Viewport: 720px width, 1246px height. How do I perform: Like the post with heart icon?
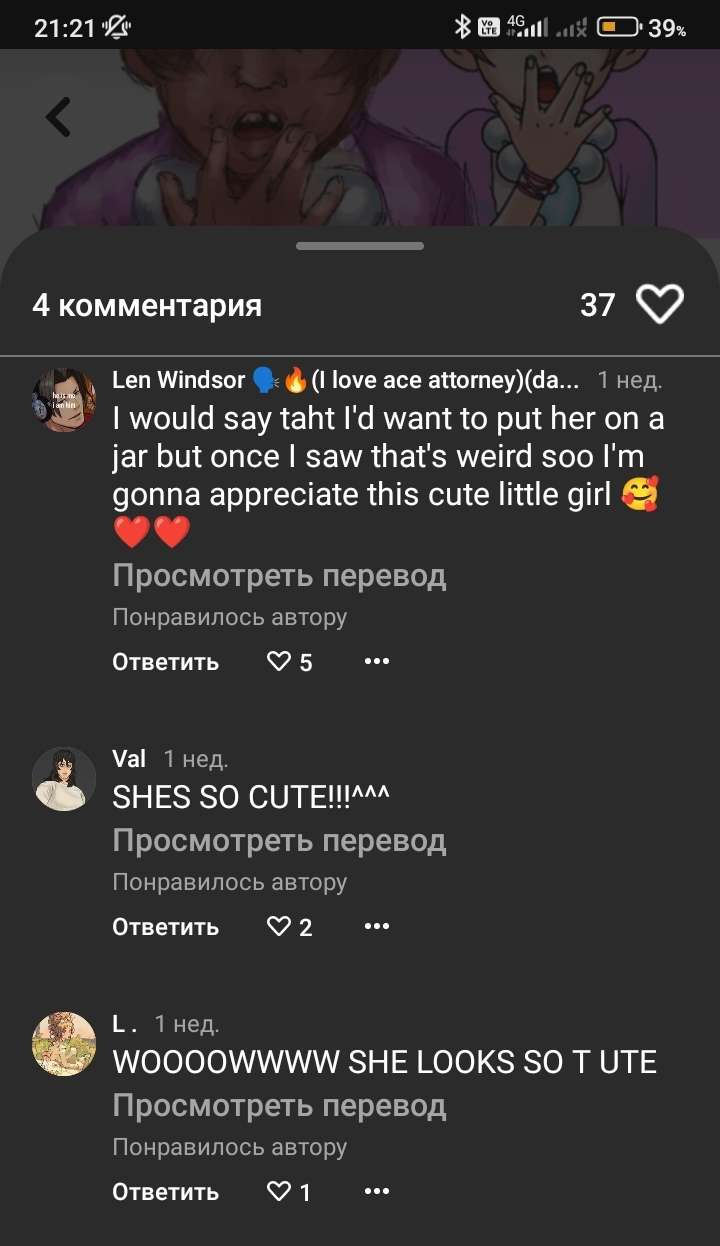pyautogui.click(x=660, y=304)
